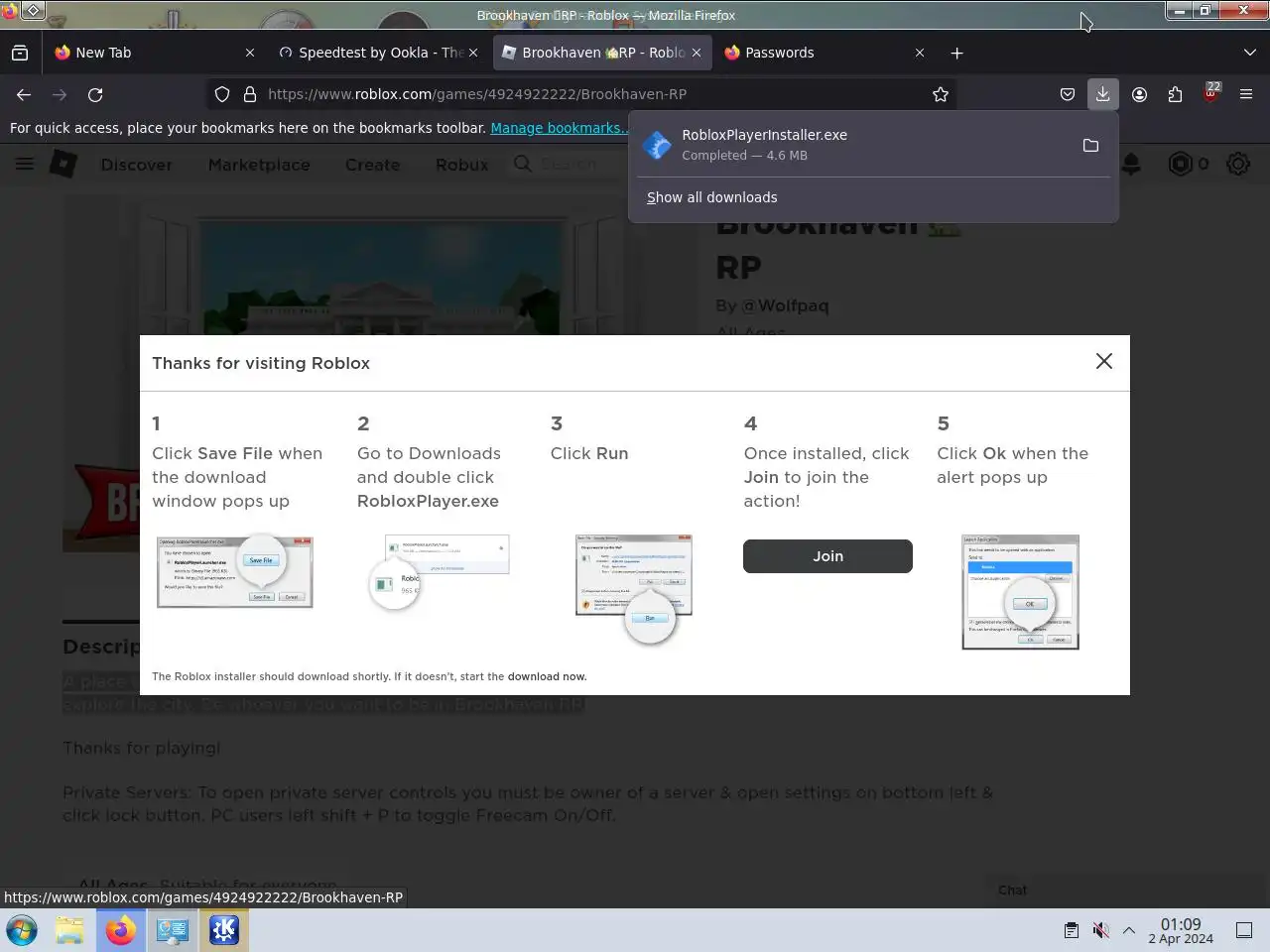Click Show all downloads

[x=712, y=197]
